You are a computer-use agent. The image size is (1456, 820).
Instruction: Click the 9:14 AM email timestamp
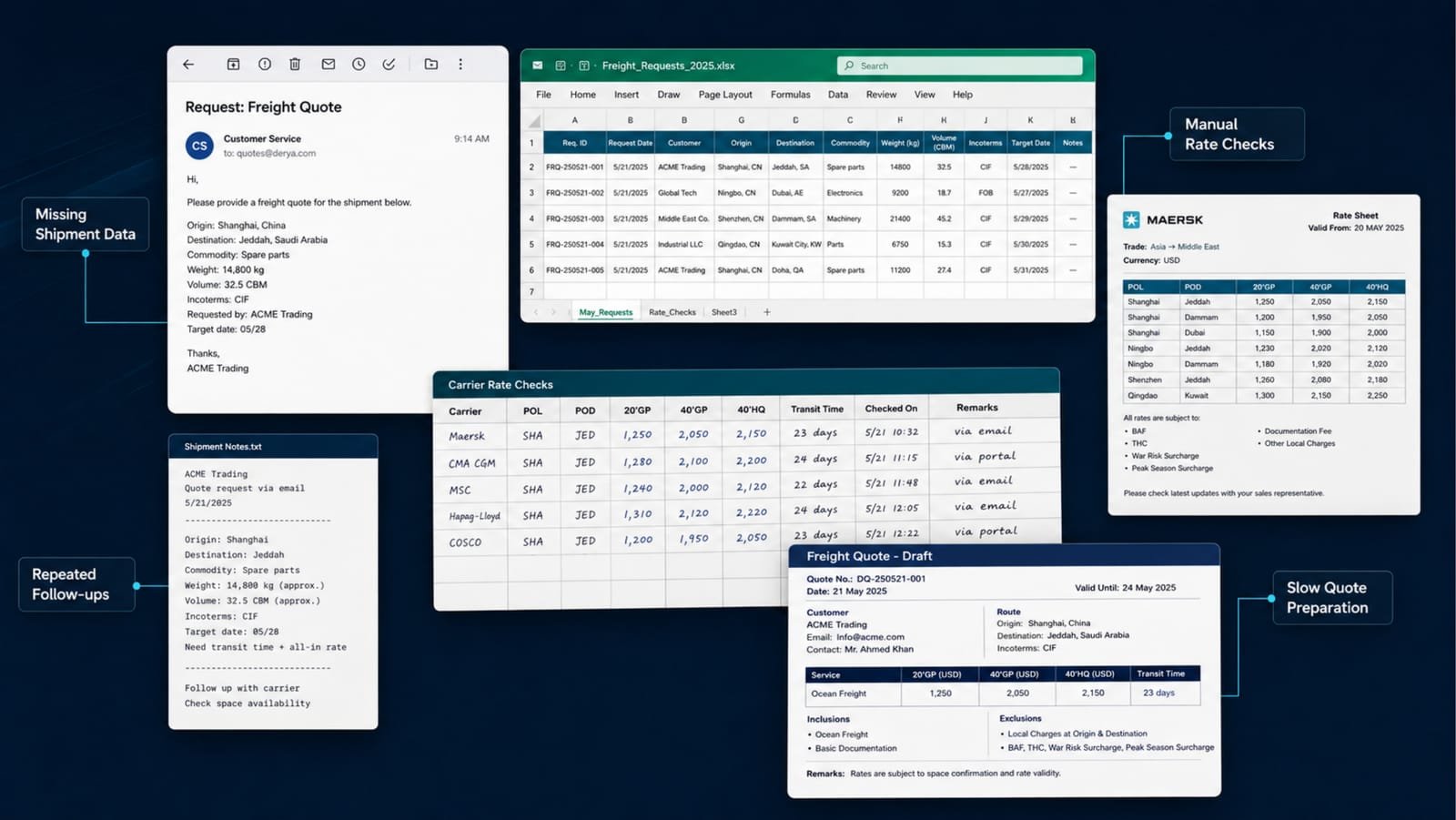click(x=471, y=139)
